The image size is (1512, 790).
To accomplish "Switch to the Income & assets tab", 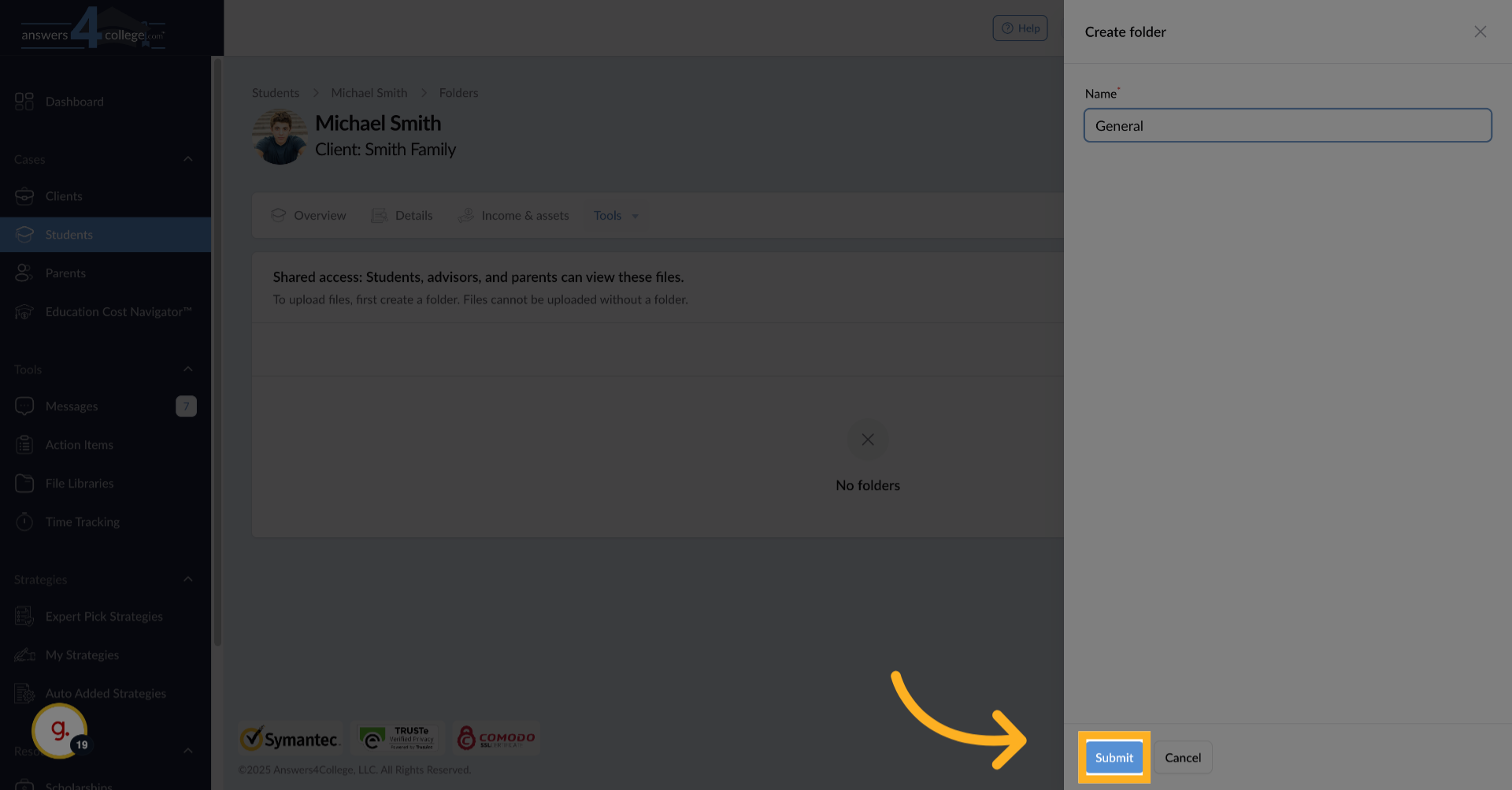I will coord(514,216).
